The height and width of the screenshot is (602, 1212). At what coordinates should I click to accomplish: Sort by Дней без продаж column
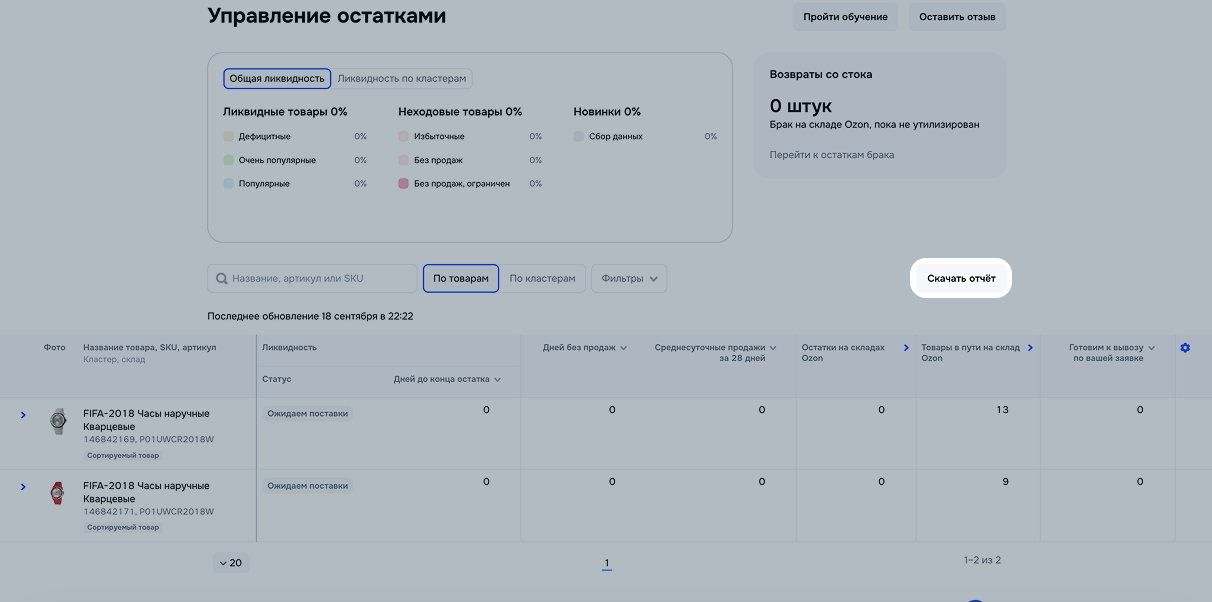(585, 348)
